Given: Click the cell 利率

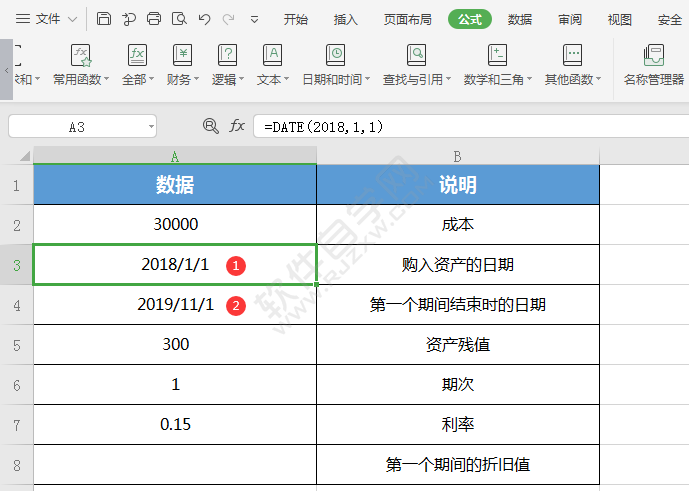Looking at the screenshot, I should (x=458, y=425).
